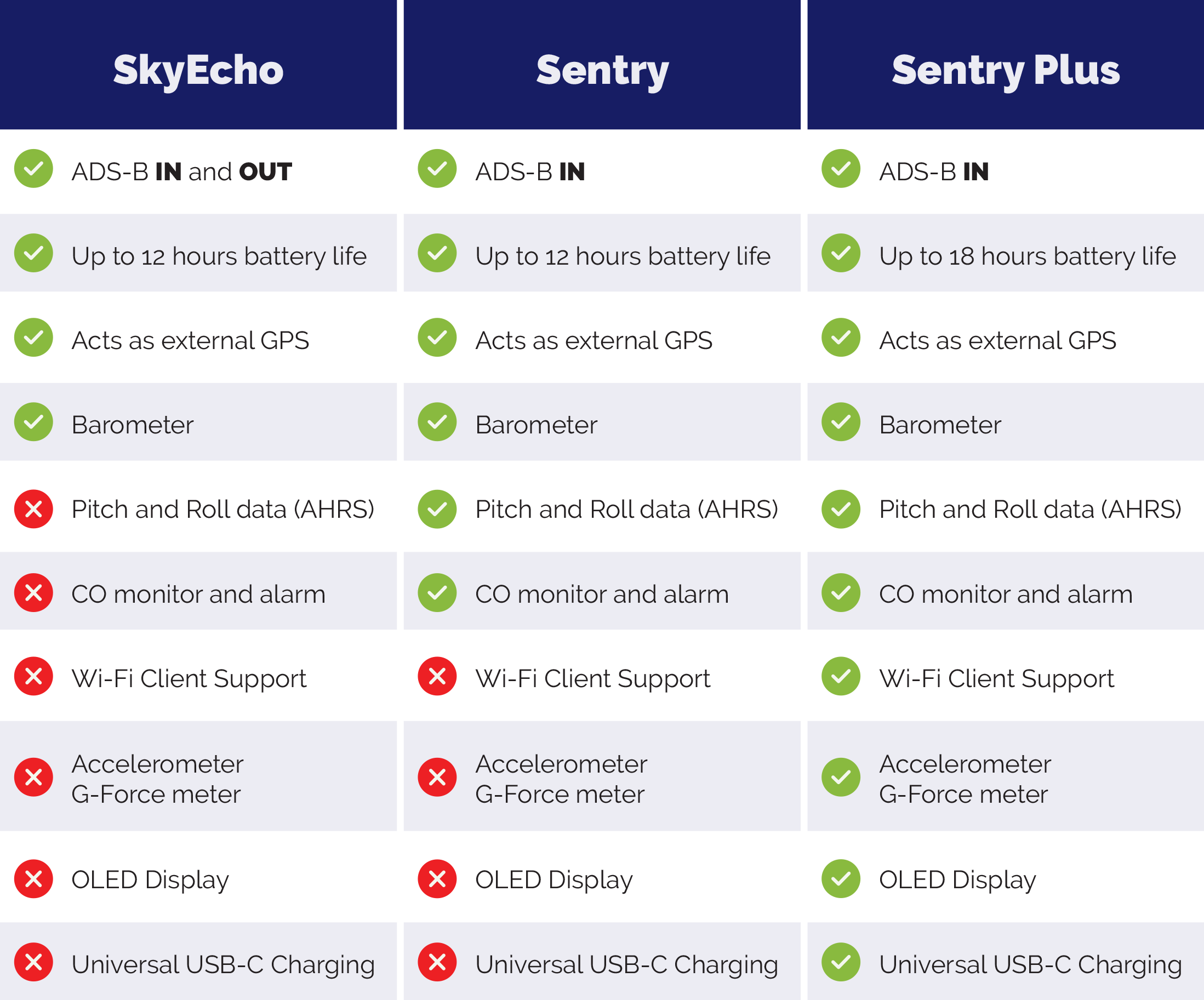1204x1000 pixels.
Task: Click SkyEcho "Acts as external GPS" text
Action: coord(190,341)
